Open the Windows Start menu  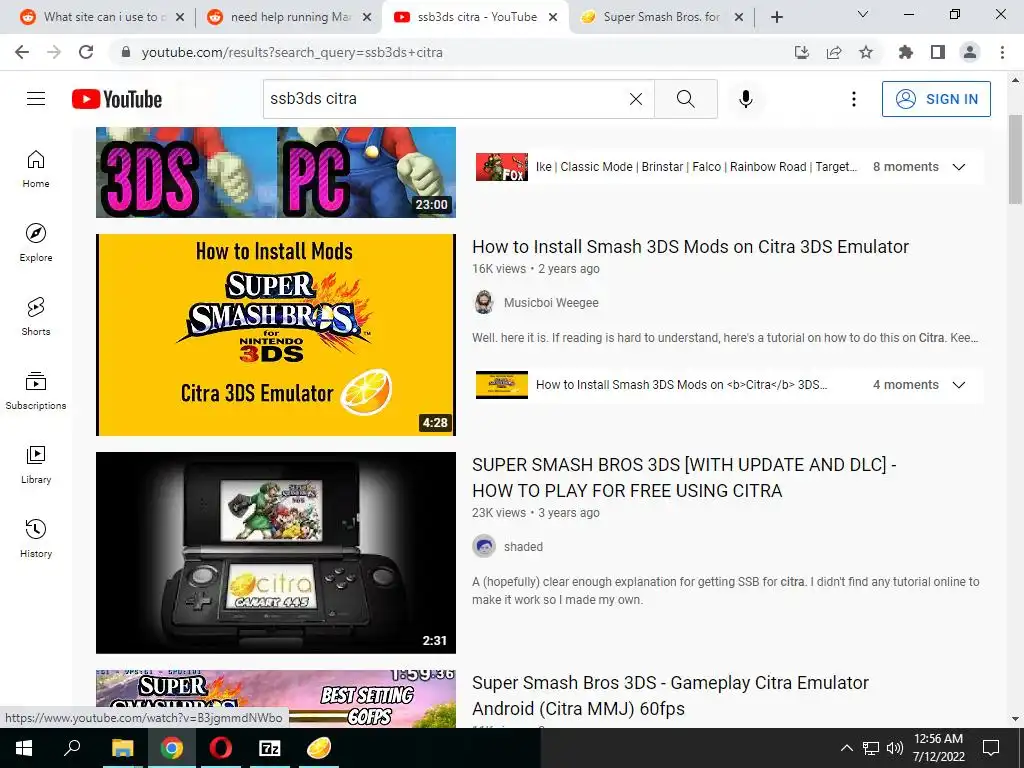pyautogui.click(x=24, y=748)
